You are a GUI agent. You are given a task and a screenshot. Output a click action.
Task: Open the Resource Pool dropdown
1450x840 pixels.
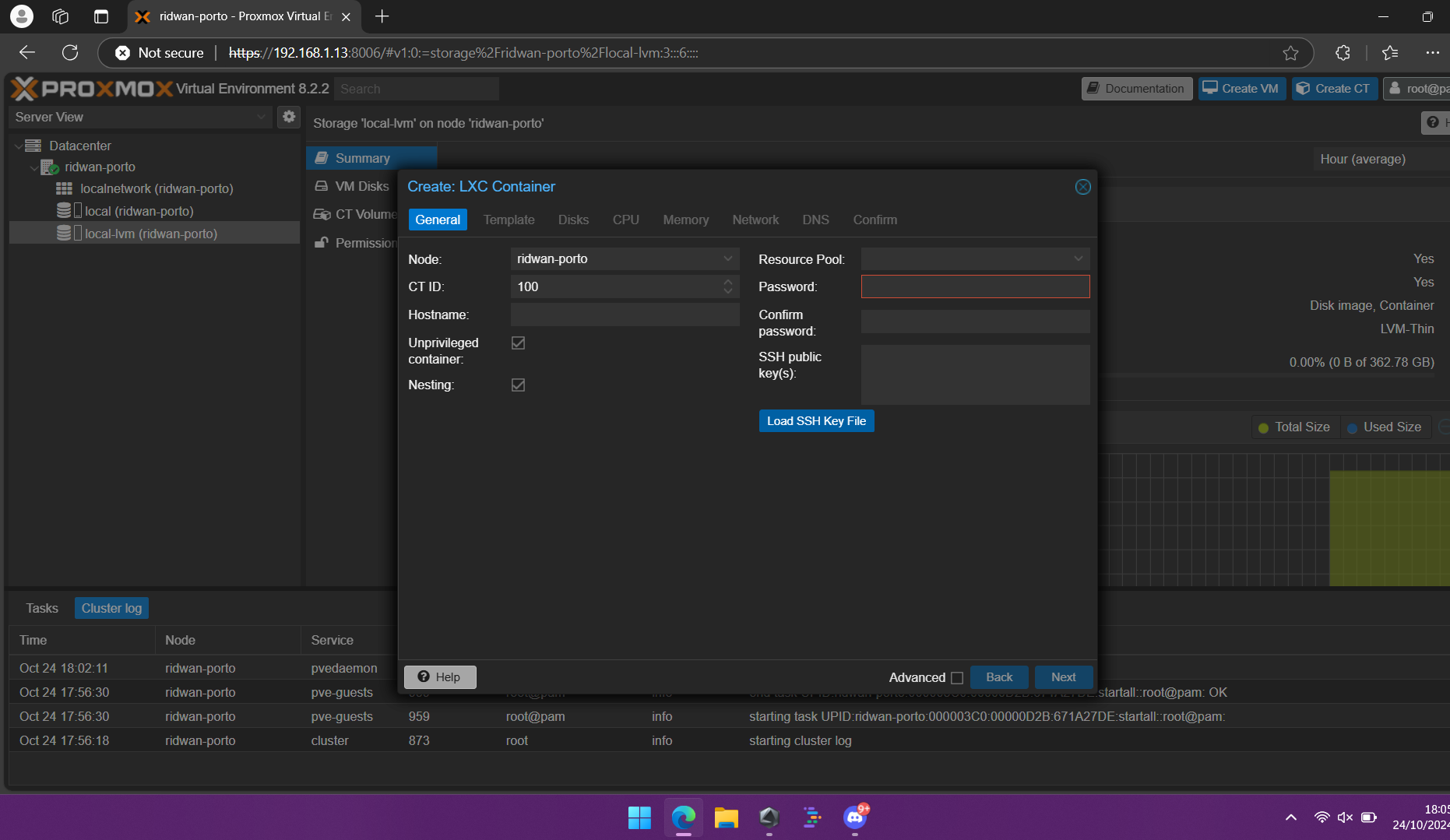tap(1077, 258)
